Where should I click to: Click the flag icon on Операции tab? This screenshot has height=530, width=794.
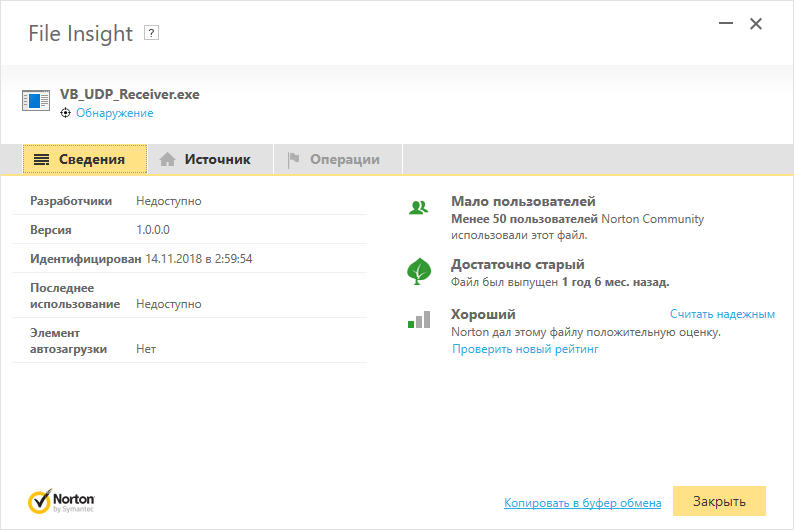tap(294, 159)
